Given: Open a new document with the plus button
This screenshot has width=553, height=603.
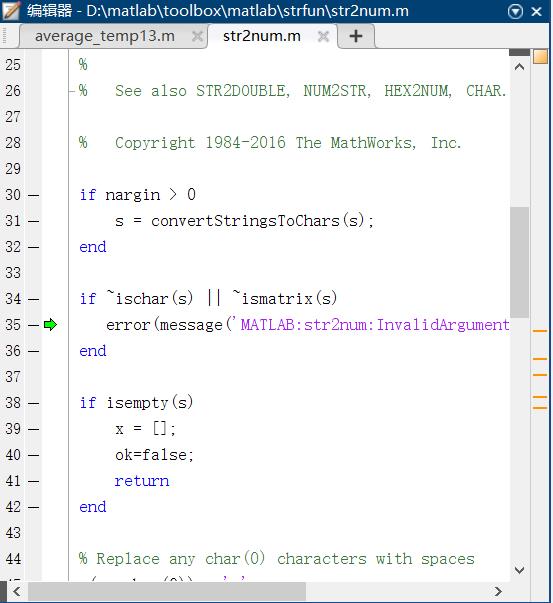Looking at the screenshot, I should tap(356, 37).
